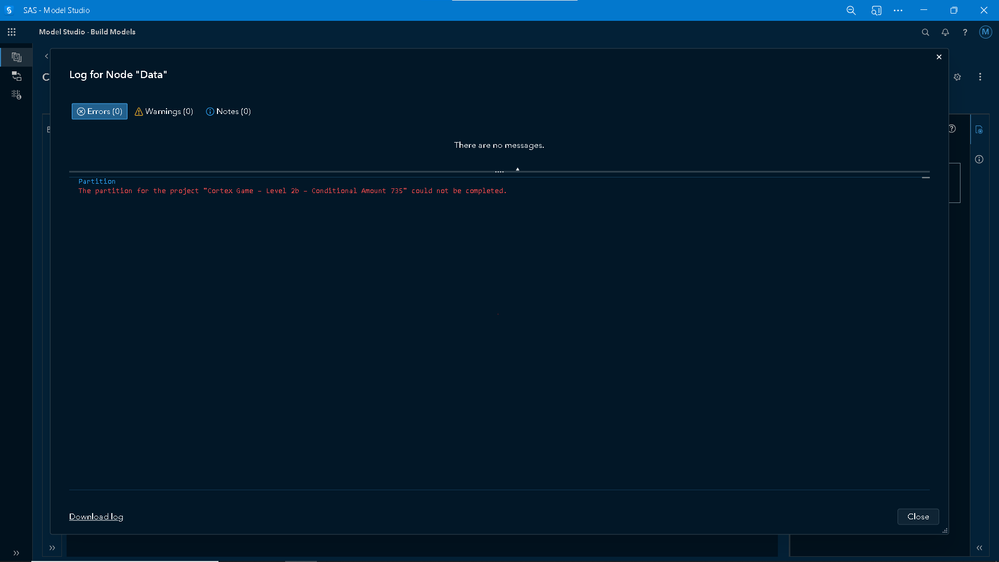Open the help question mark icon
999x562 pixels.
point(965,32)
